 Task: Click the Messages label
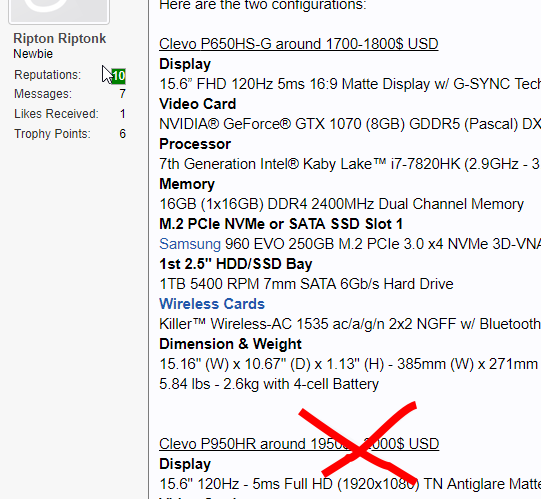(x=43, y=94)
